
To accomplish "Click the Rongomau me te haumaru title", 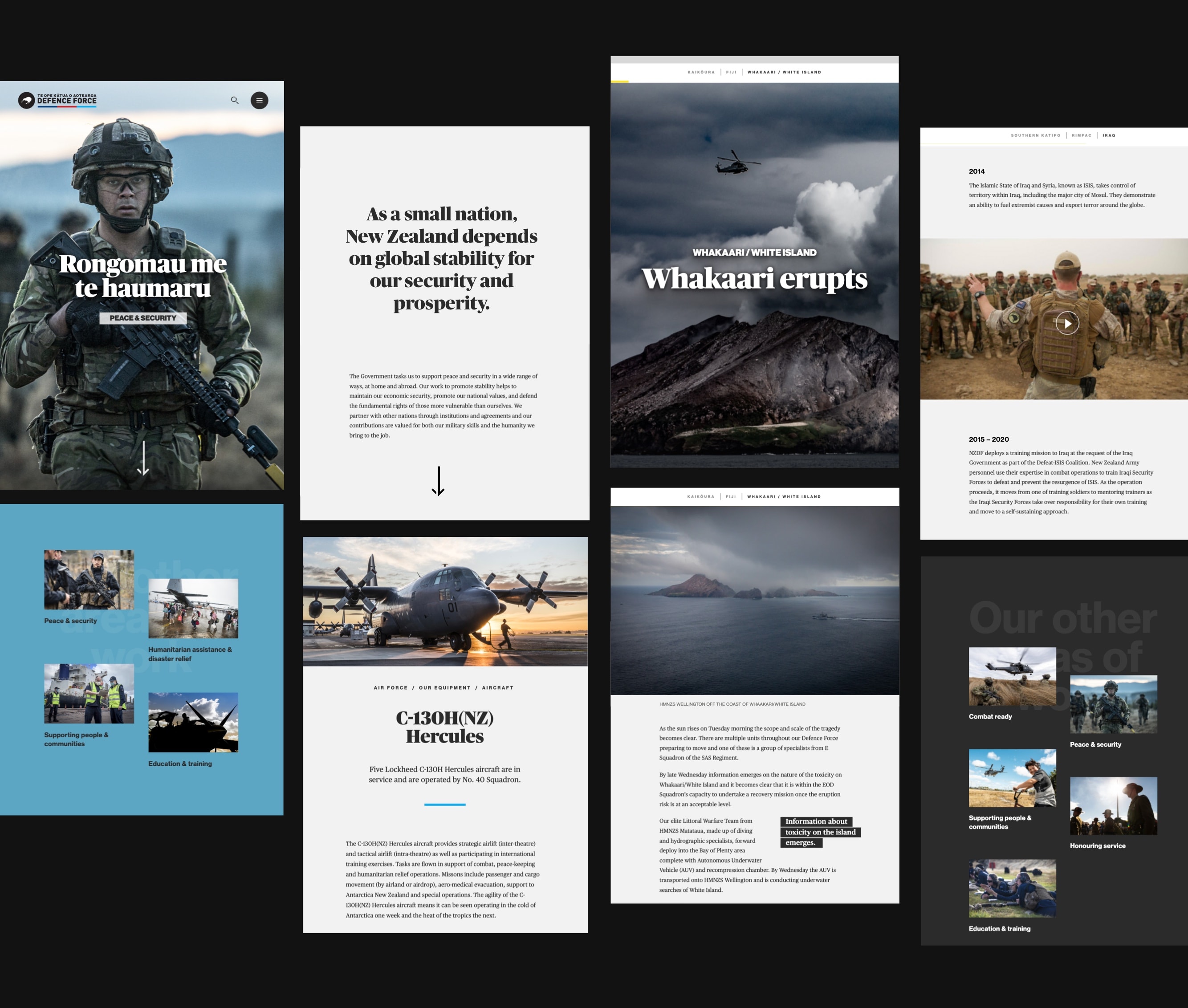I will (143, 276).
